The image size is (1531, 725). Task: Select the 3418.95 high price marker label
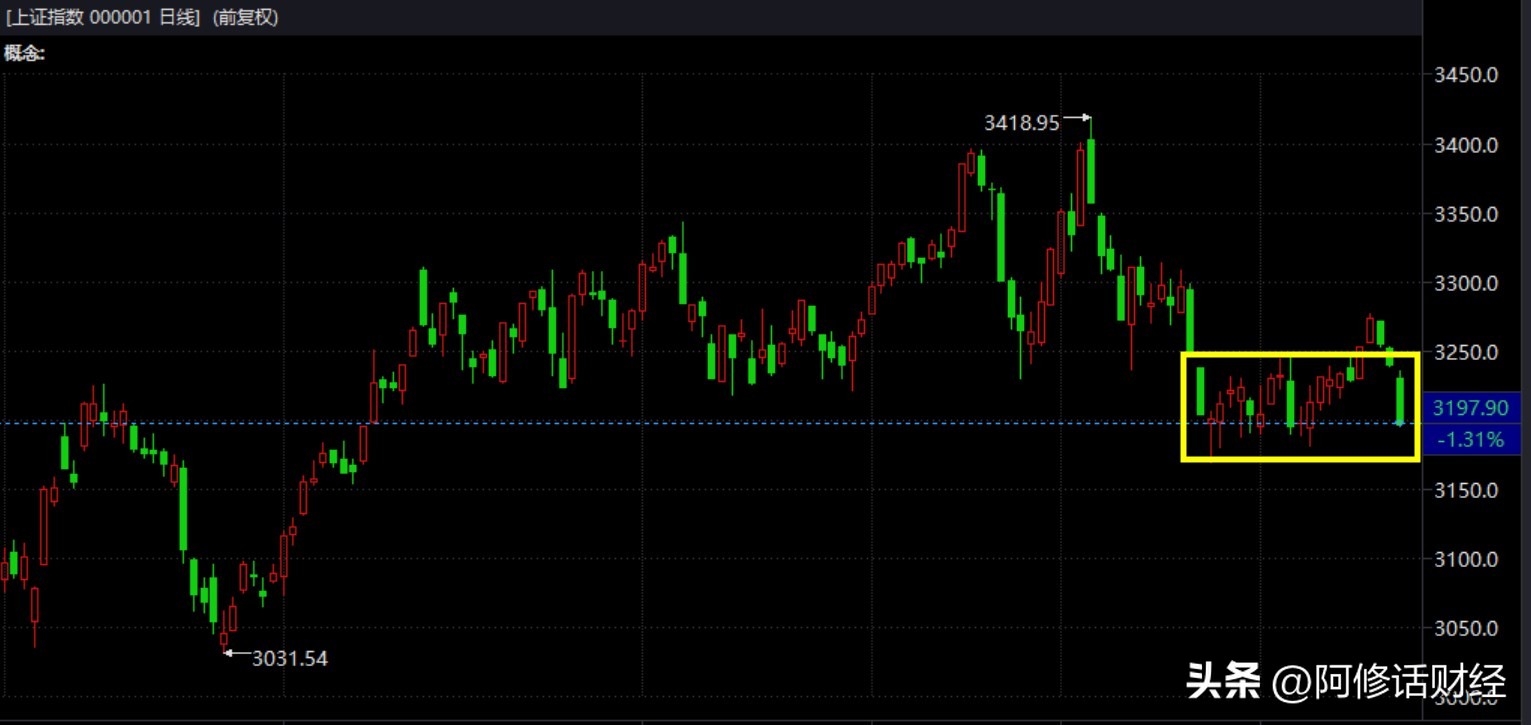coord(1021,123)
